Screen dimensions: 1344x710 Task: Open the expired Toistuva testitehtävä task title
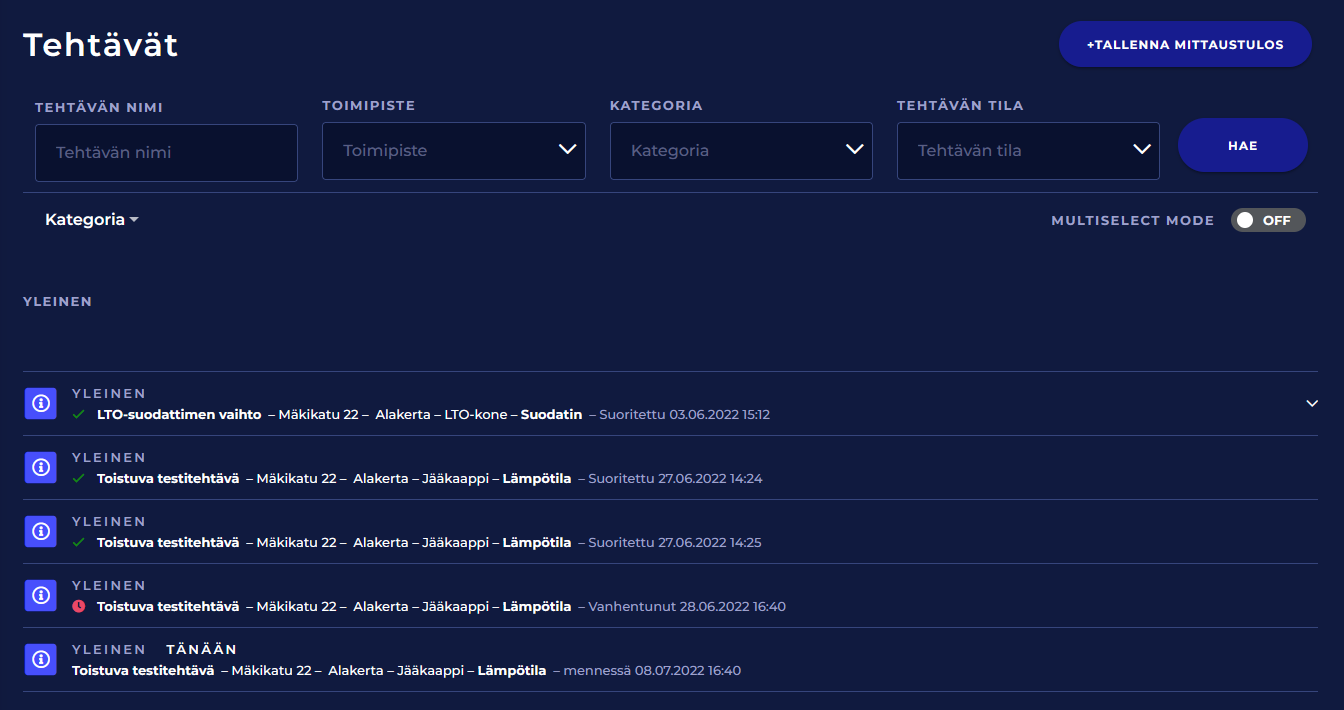pyautogui.click(x=168, y=606)
